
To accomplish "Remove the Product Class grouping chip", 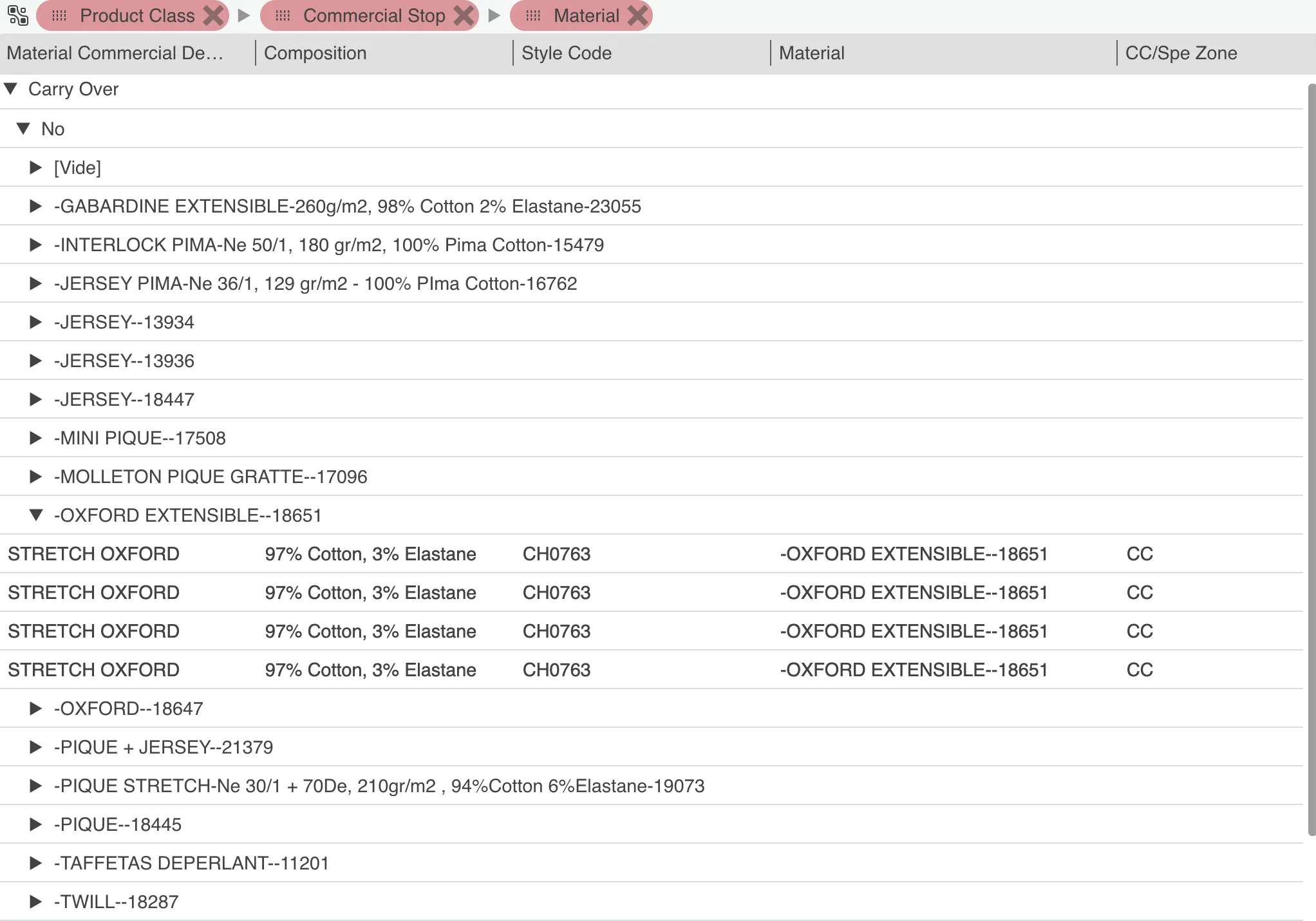I will [x=213, y=15].
